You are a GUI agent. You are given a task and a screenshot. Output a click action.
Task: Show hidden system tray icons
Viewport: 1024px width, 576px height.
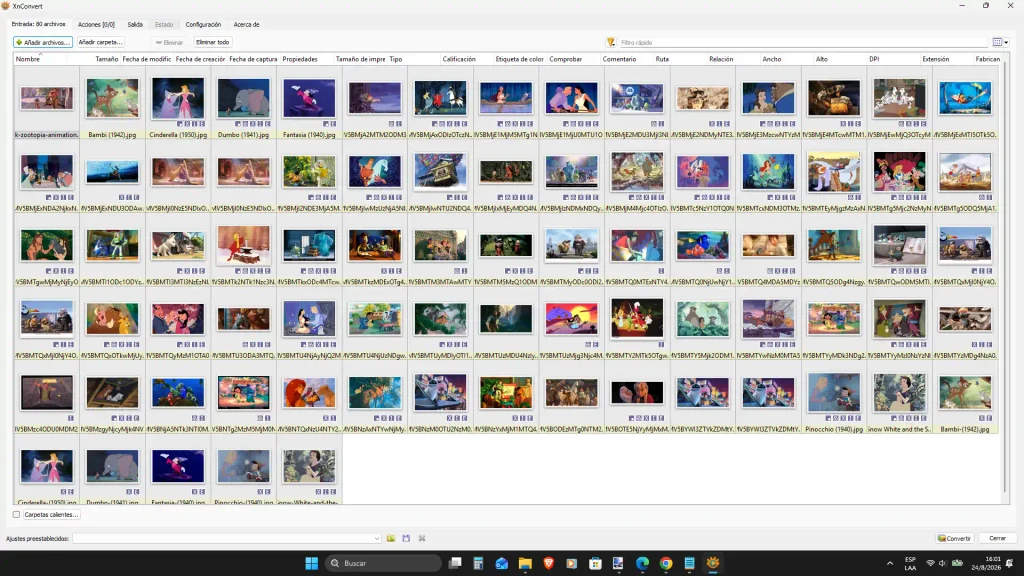pos(889,563)
